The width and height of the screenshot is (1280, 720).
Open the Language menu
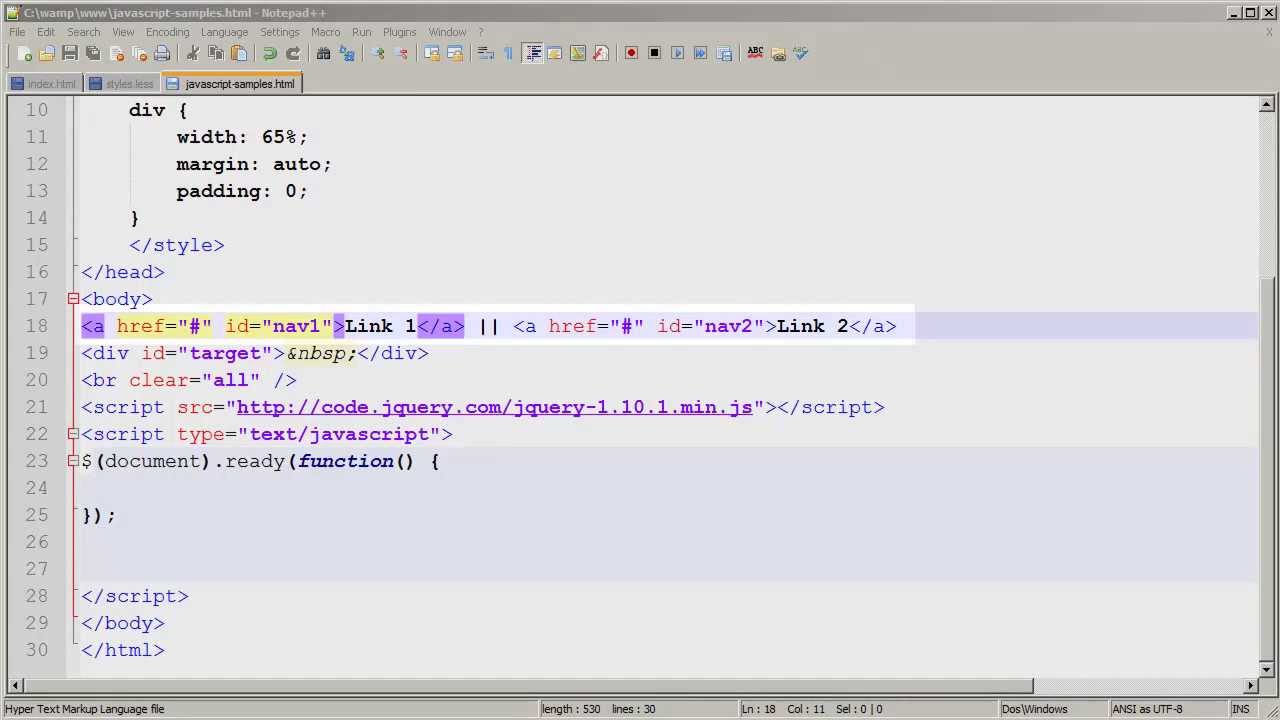tap(224, 32)
